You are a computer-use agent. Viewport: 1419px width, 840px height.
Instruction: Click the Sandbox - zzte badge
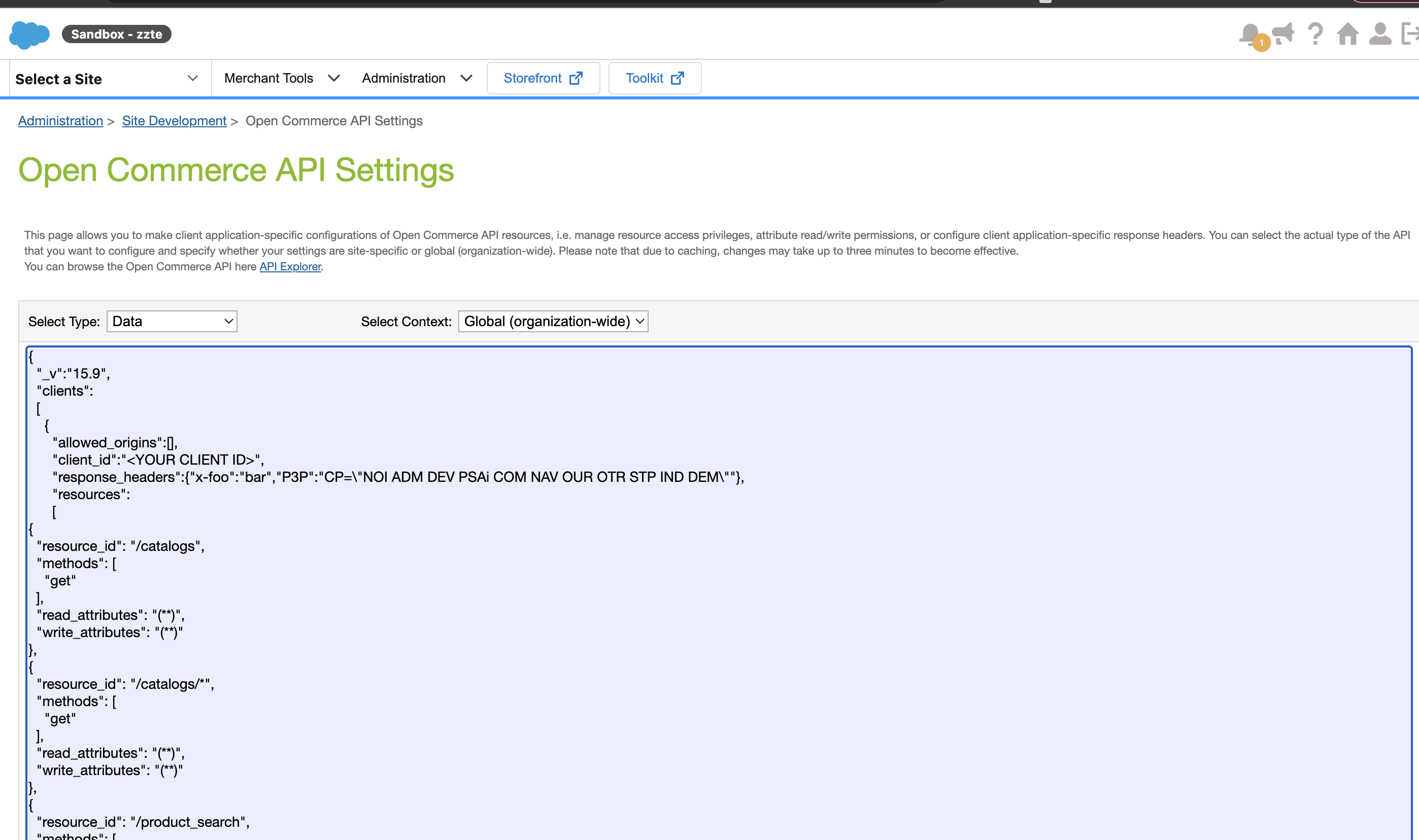[117, 34]
